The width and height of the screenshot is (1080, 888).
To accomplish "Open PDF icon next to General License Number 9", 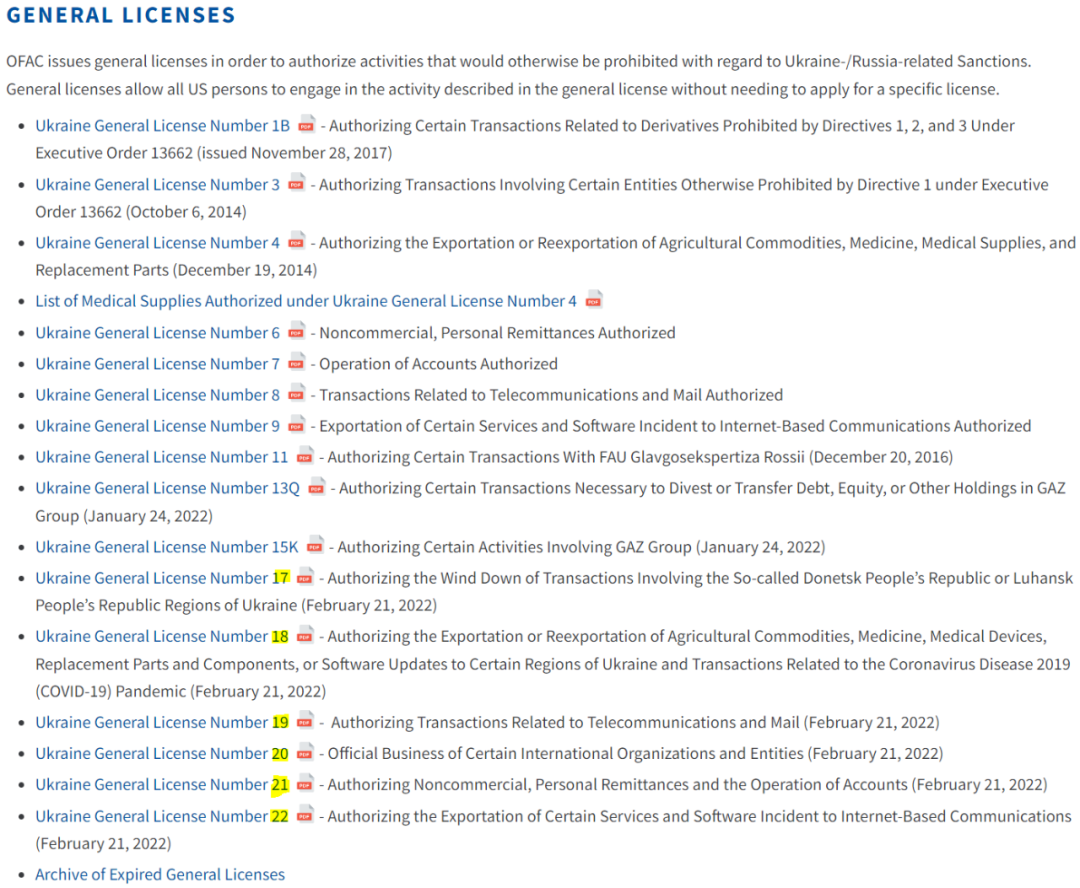I will click(297, 425).
